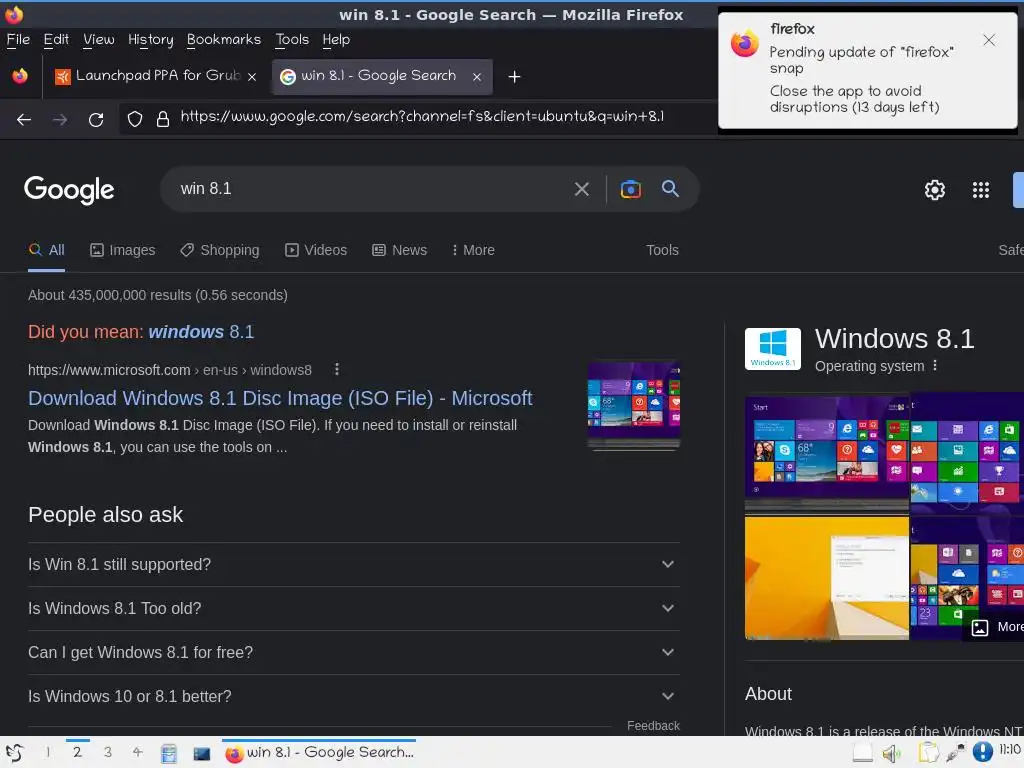Click the Feedback link
The height and width of the screenshot is (768, 1024).
coord(653,726)
